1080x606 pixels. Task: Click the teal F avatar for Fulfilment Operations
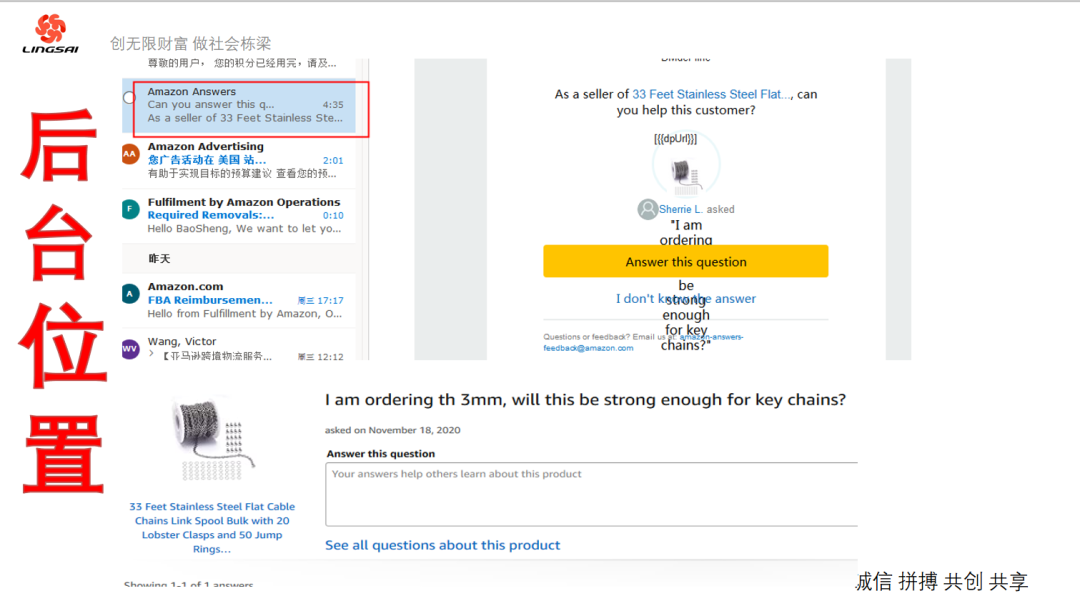[130, 209]
